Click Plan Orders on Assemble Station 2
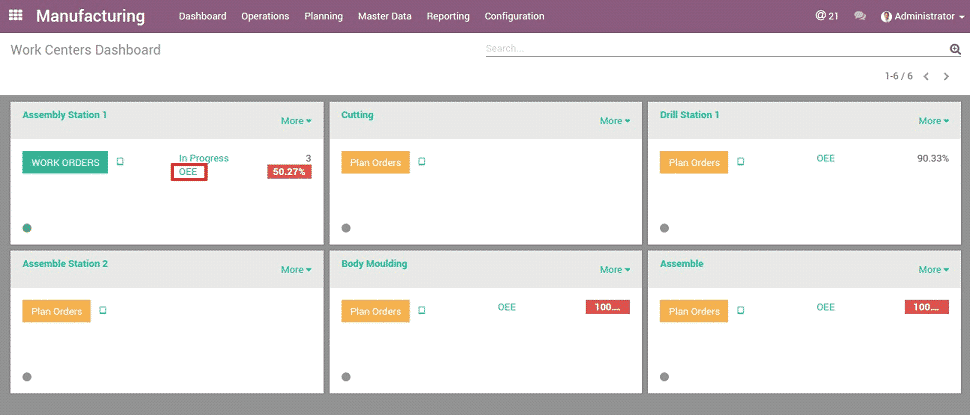Viewport: 970px width, 415px height. pos(56,312)
